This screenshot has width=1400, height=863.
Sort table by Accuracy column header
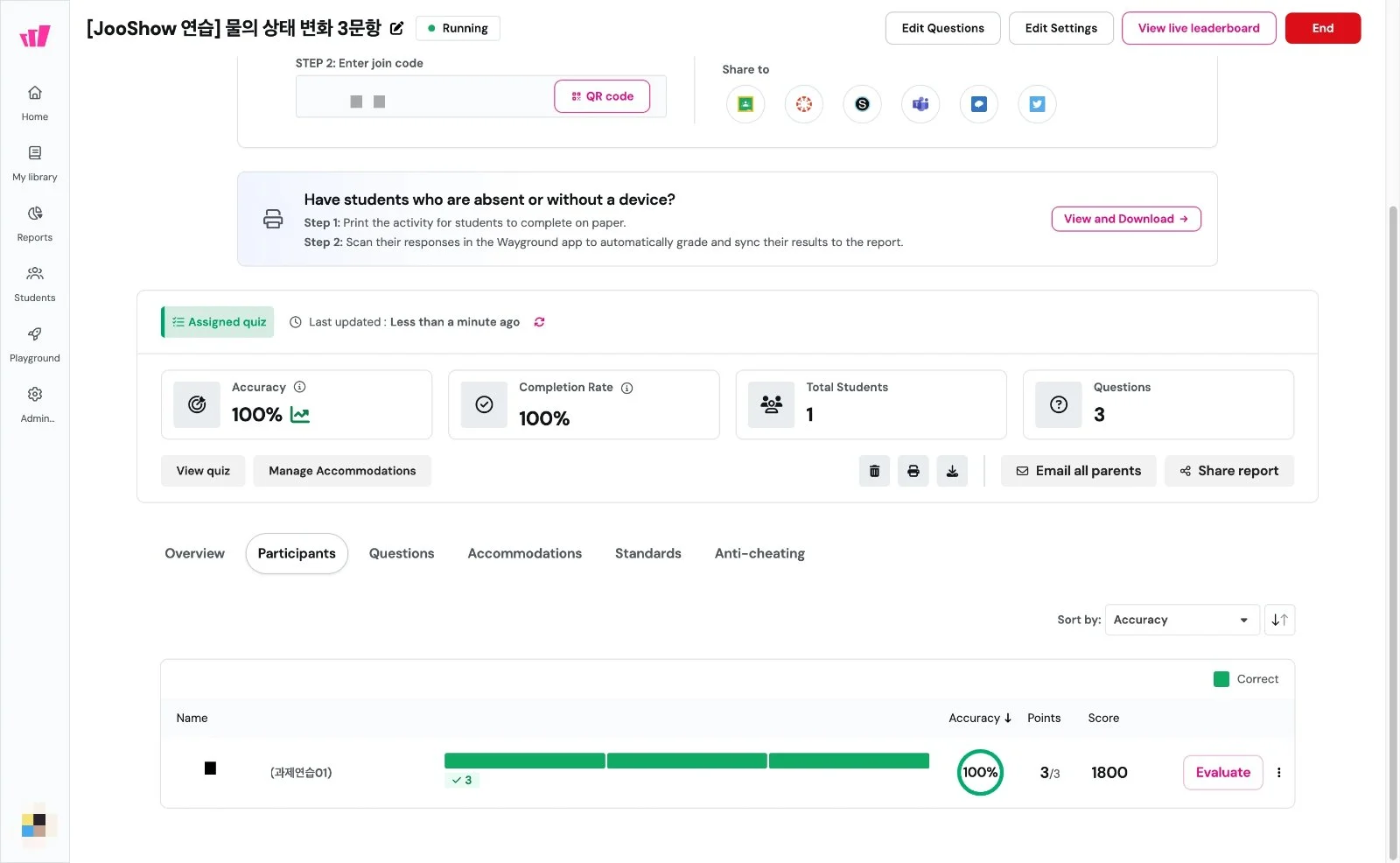(980, 718)
